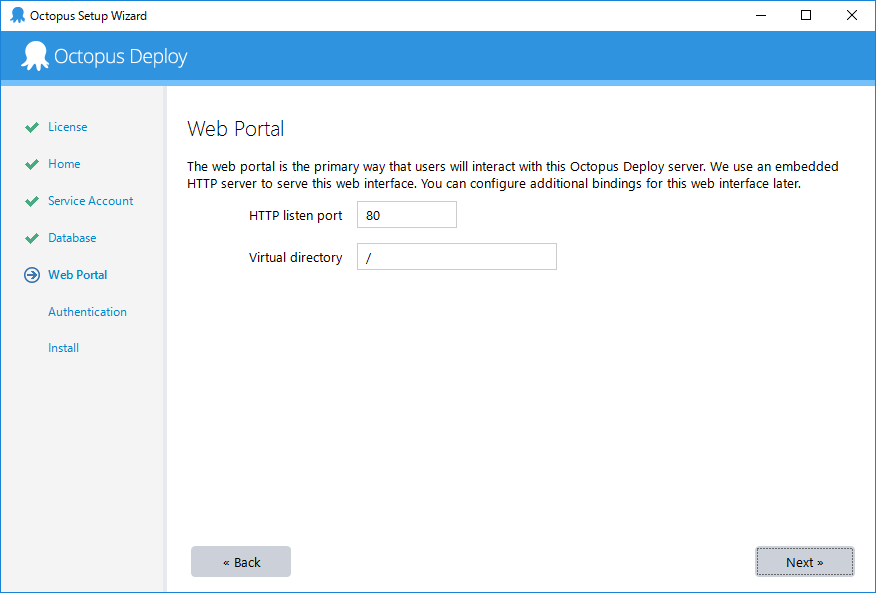876x593 pixels.
Task: Click the HTTP listen port field
Action: tap(407, 215)
